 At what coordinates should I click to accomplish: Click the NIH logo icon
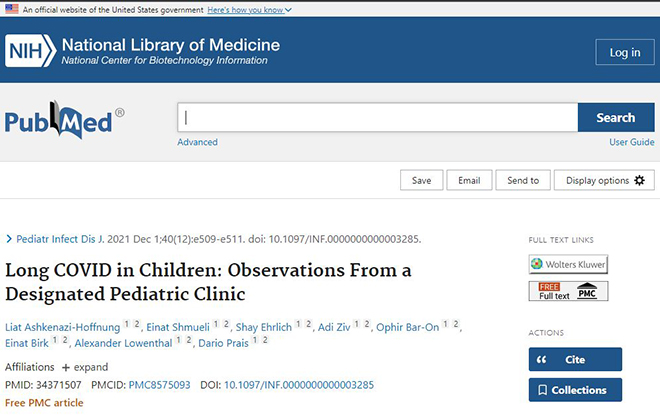[30, 51]
